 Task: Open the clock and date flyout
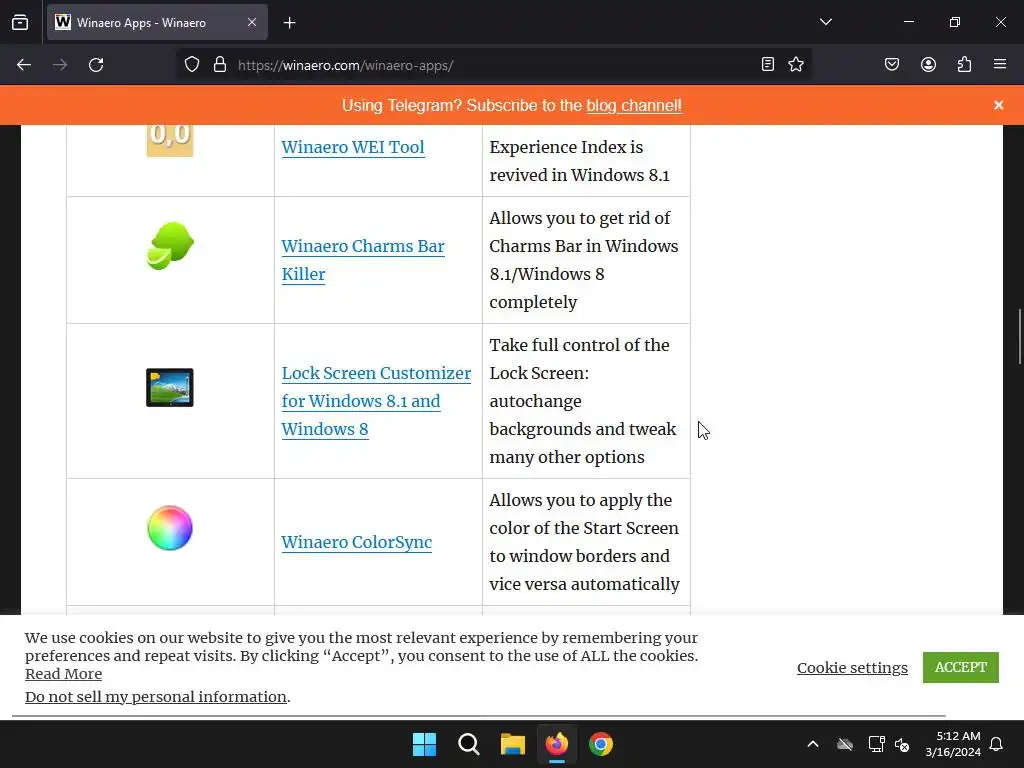953,744
